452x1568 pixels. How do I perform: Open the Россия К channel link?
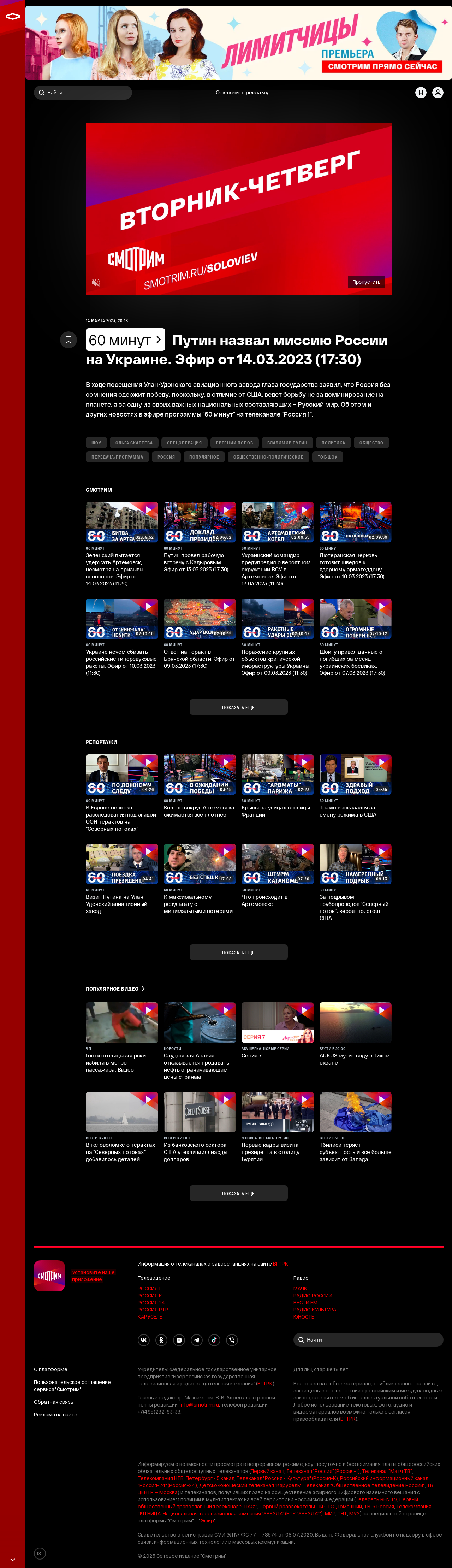[x=150, y=1295]
